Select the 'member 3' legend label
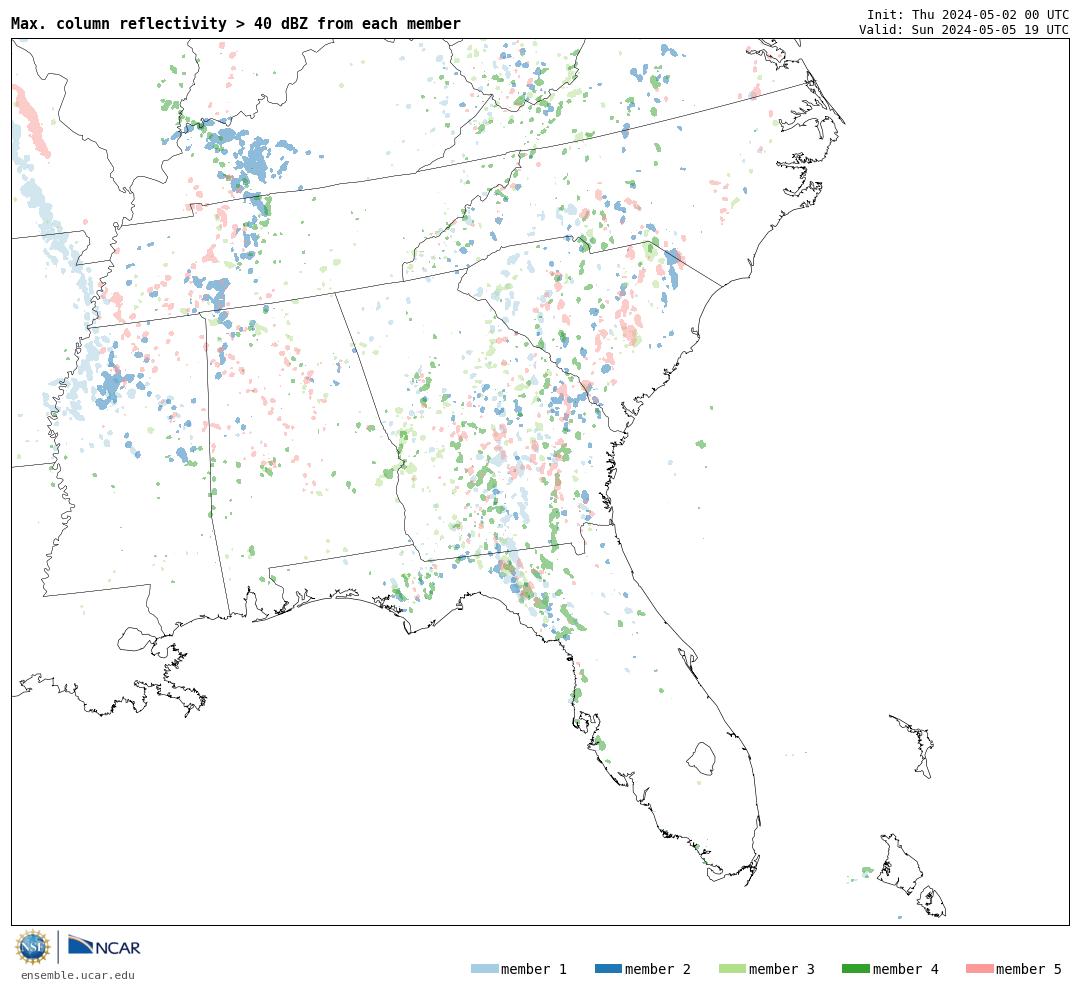1080x988 pixels. [x=782, y=969]
